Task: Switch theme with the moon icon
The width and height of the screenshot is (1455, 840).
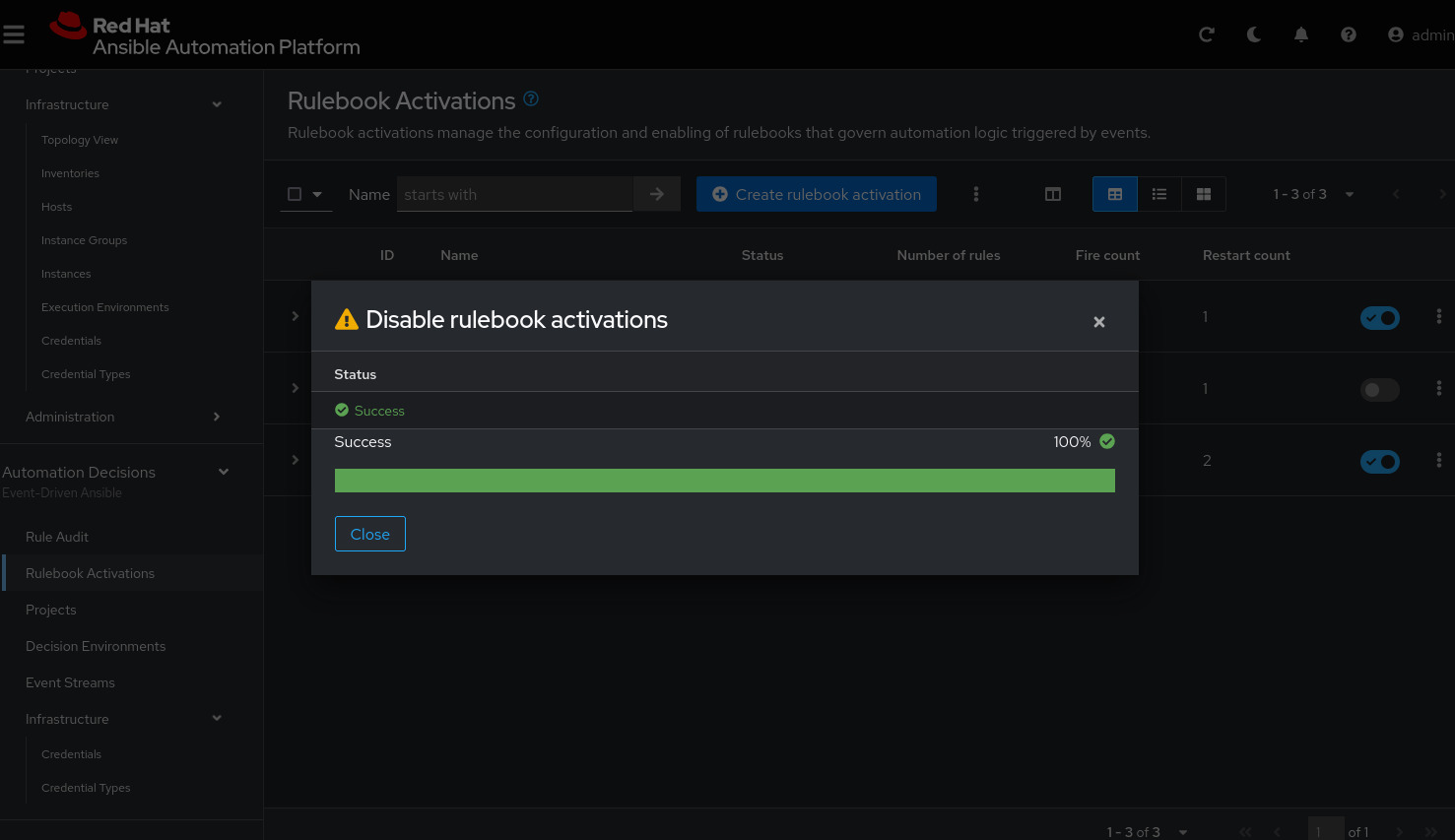Action: point(1254,34)
